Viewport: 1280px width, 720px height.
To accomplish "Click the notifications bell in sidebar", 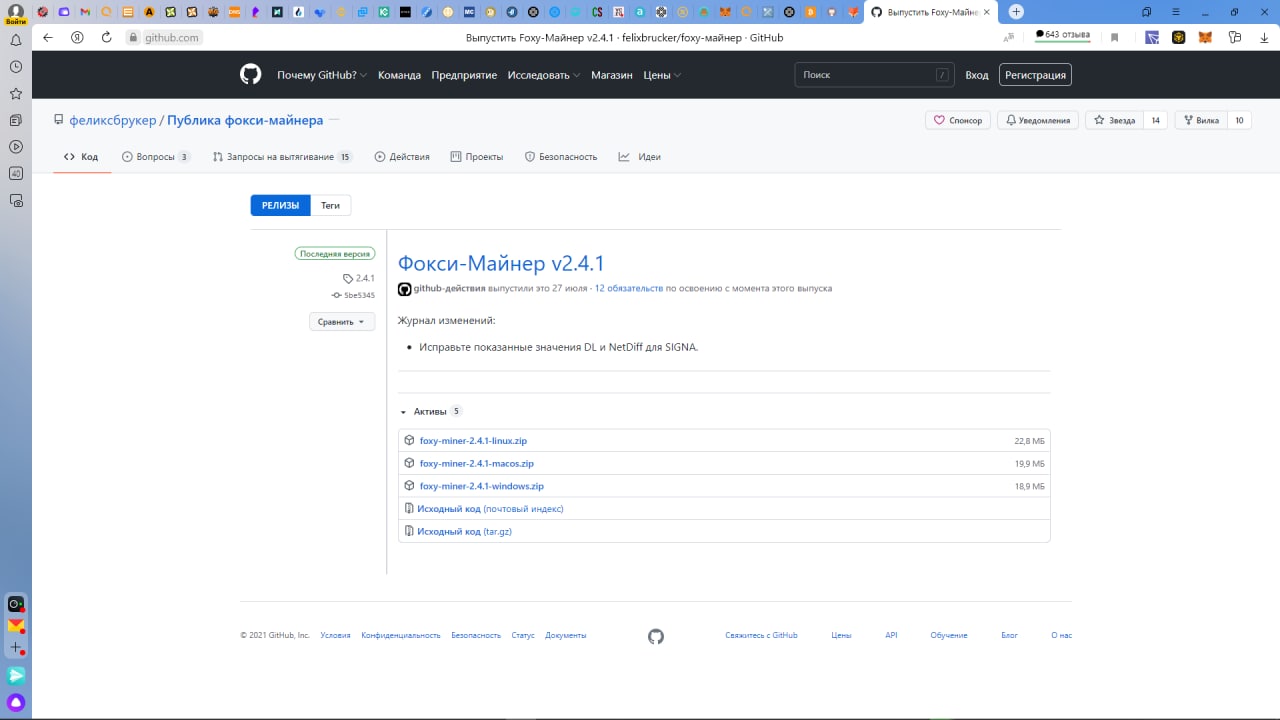I will (16, 41).
